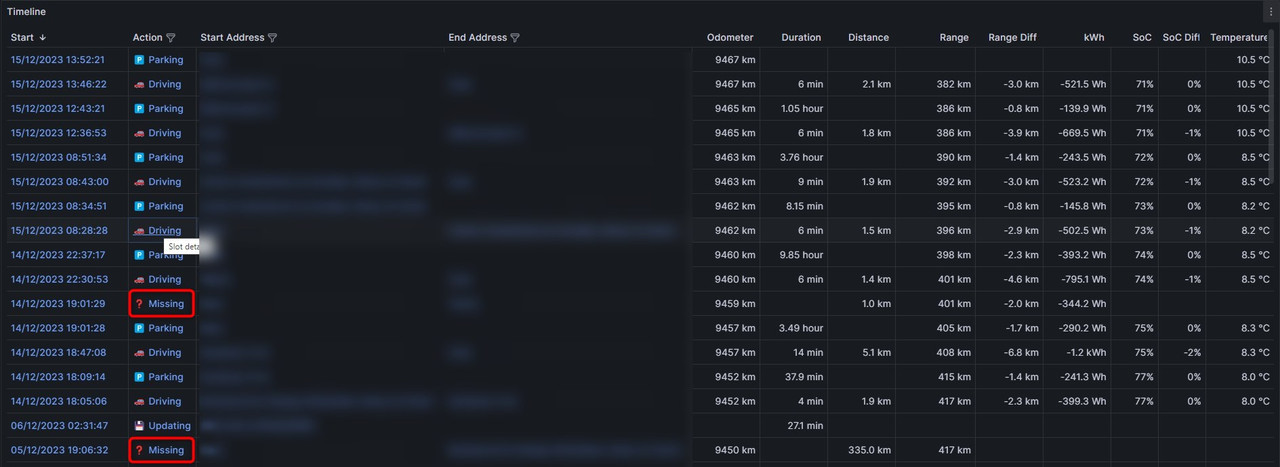
Task: Open the Missing entry from 05/12/2023 19:06:32
Action: [x=166, y=450]
